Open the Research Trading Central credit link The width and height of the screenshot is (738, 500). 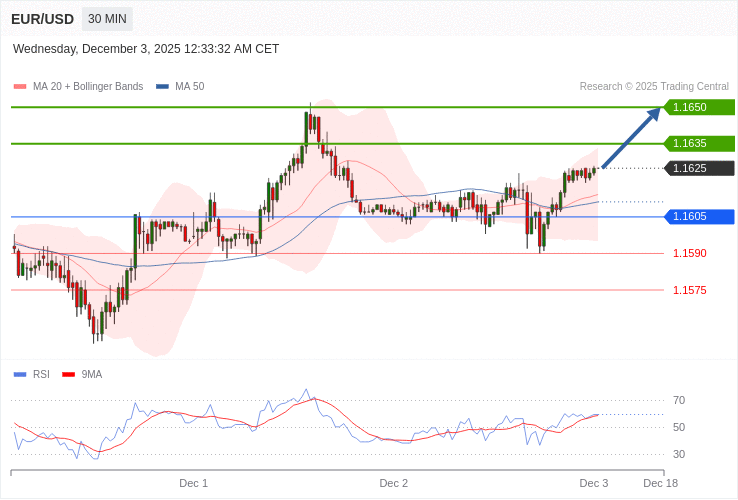pyautogui.click(x=654, y=87)
